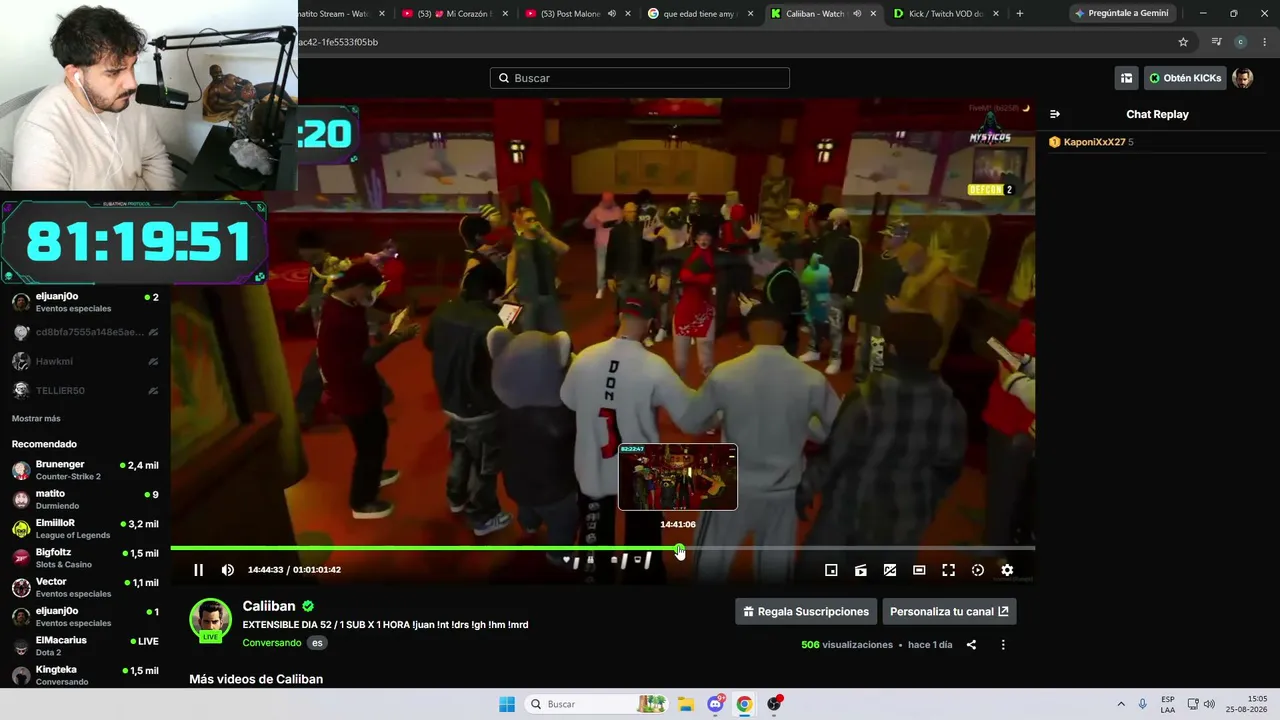The height and width of the screenshot is (720, 1280).
Task: Open ElmiilloR channel in Recomendado
Action: click(x=85, y=528)
